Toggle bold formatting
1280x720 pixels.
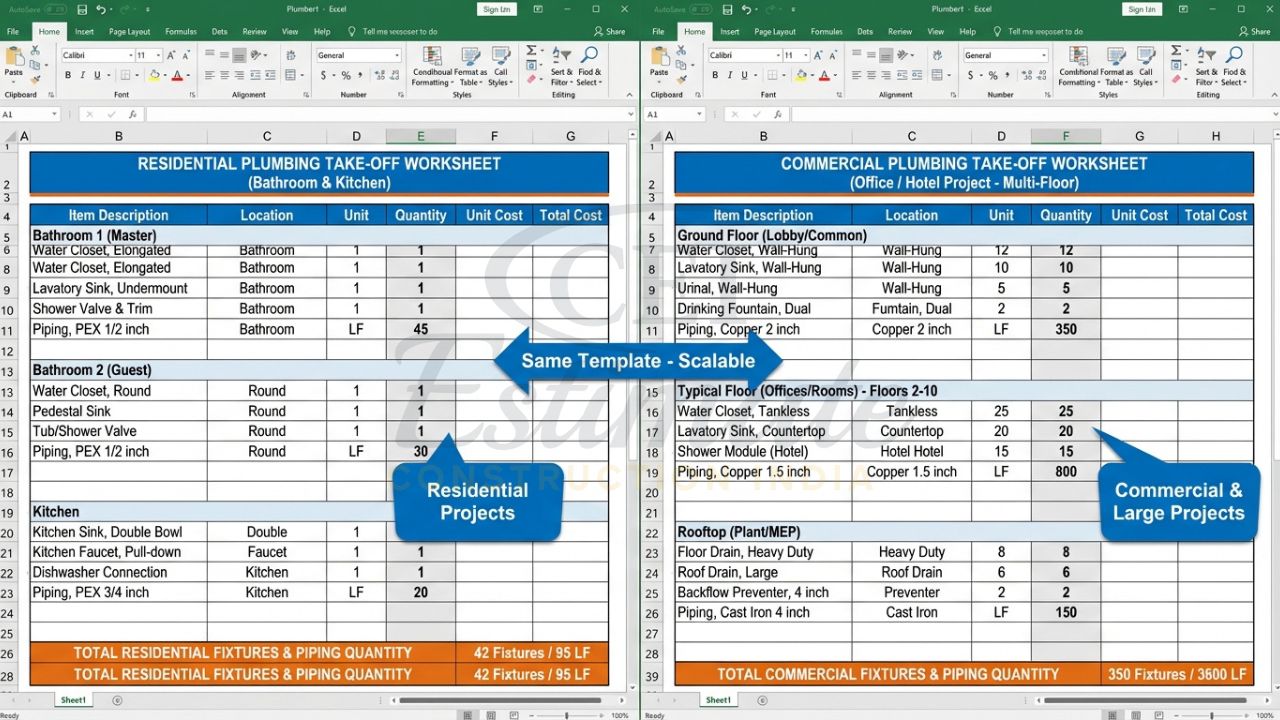click(x=66, y=74)
